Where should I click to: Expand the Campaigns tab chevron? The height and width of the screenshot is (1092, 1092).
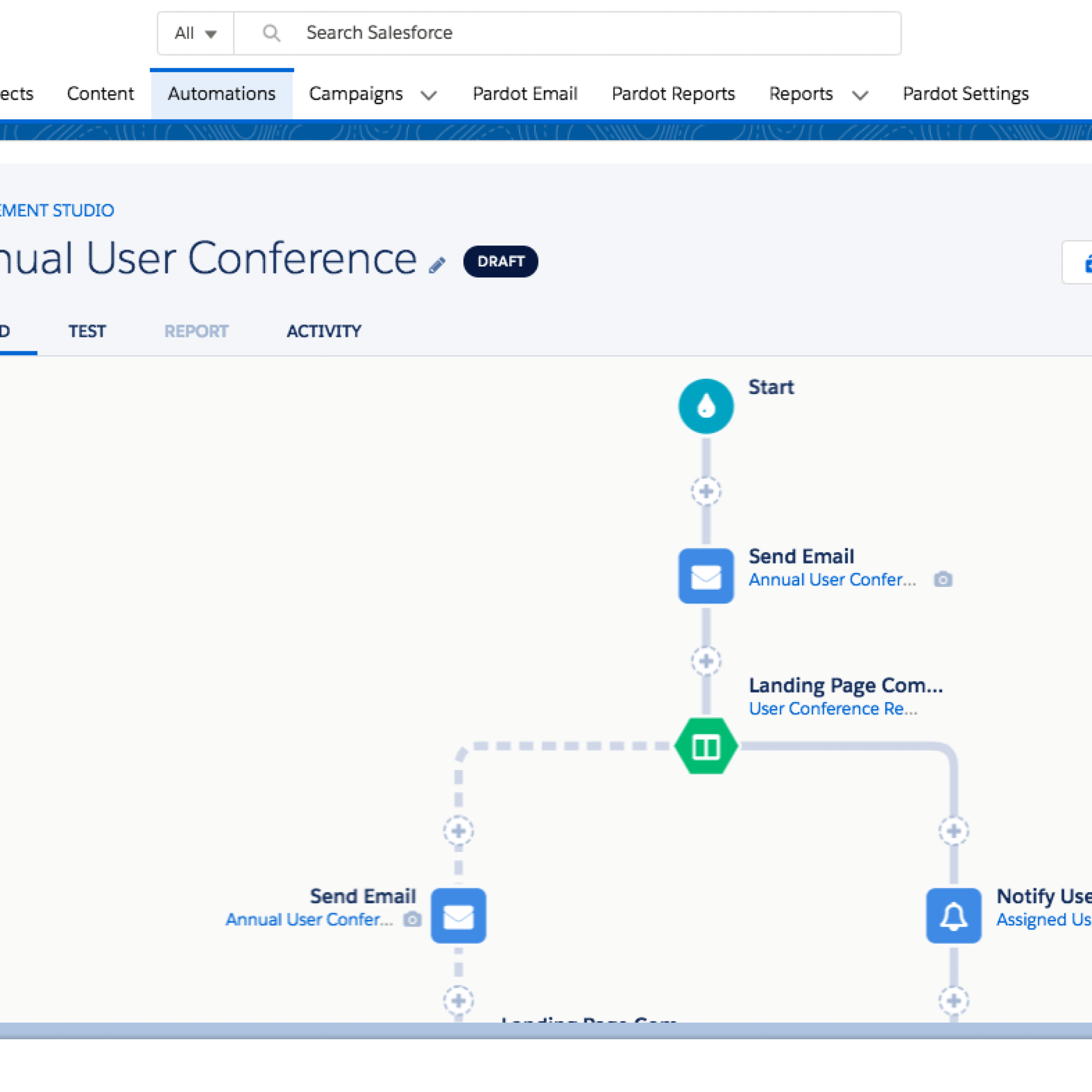click(429, 95)
